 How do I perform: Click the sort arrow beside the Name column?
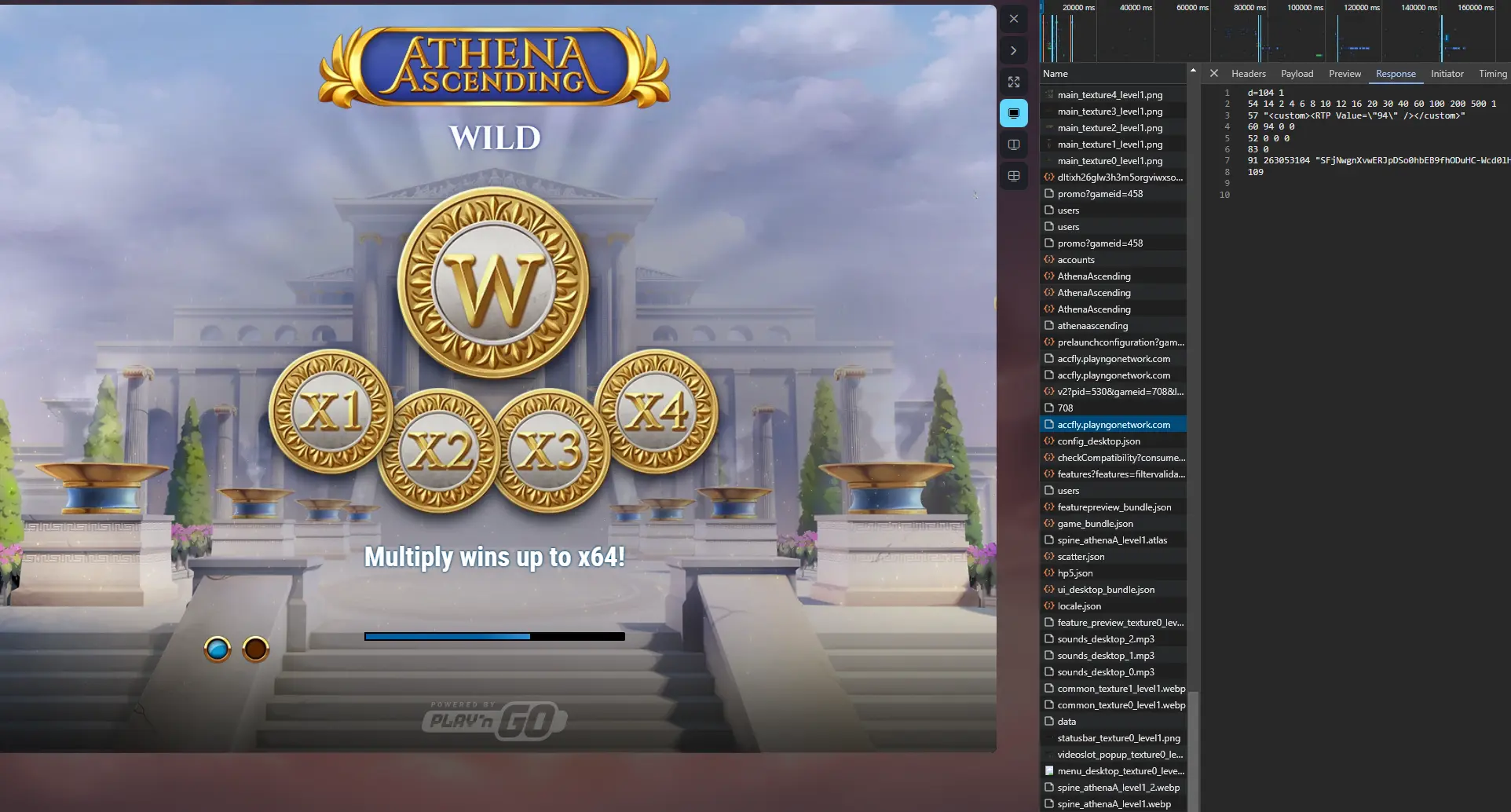[1193, 71]
